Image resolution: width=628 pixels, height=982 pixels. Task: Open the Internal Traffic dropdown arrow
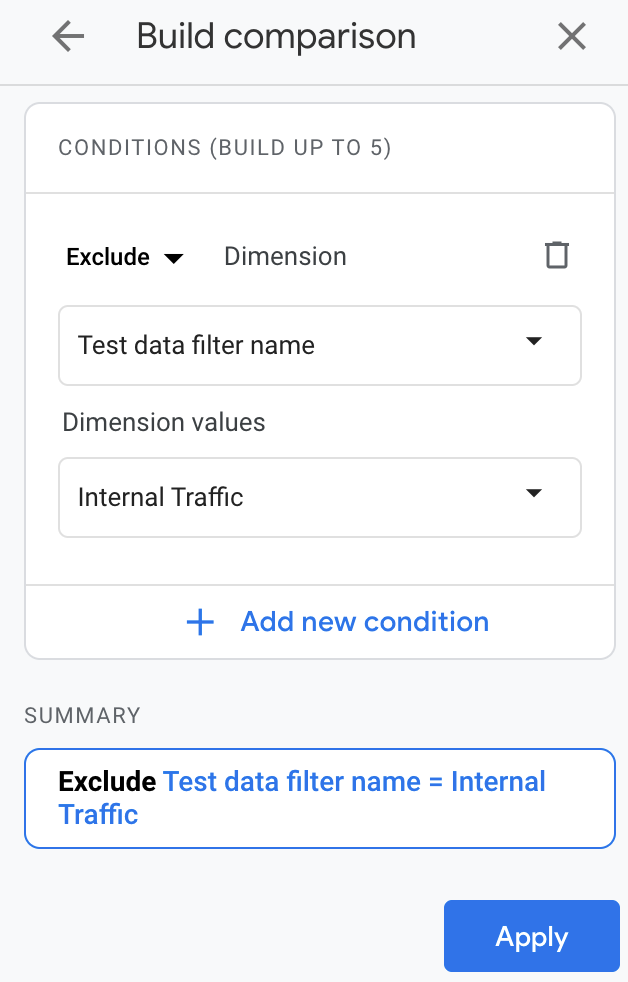533,493
